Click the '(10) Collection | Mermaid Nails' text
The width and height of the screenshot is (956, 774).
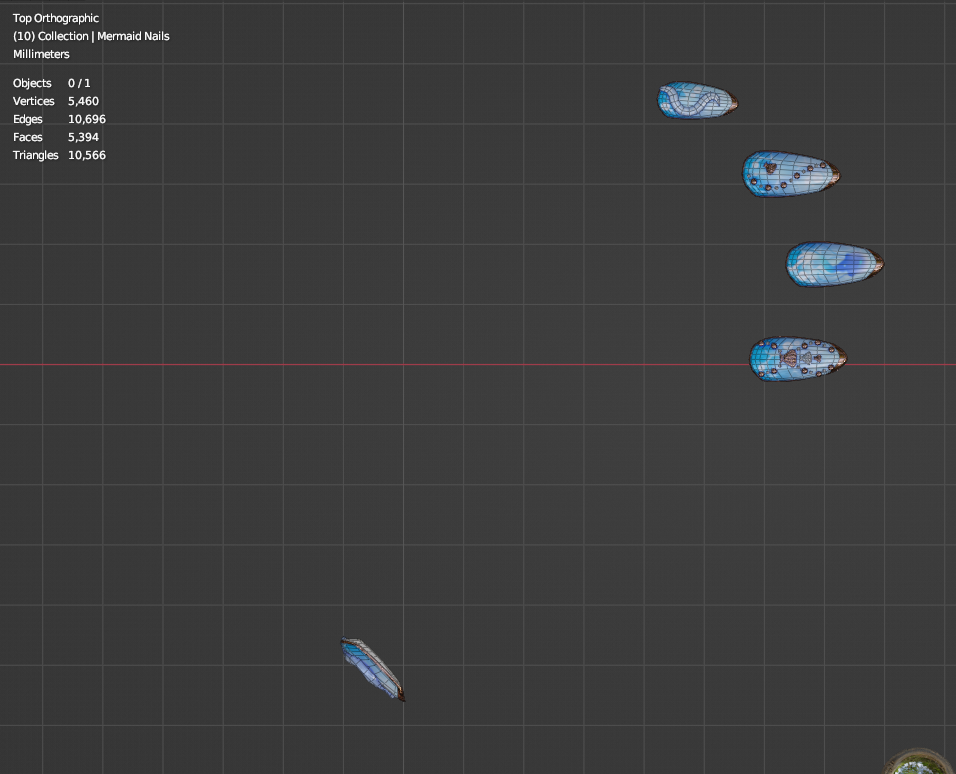tap(91, 36)
